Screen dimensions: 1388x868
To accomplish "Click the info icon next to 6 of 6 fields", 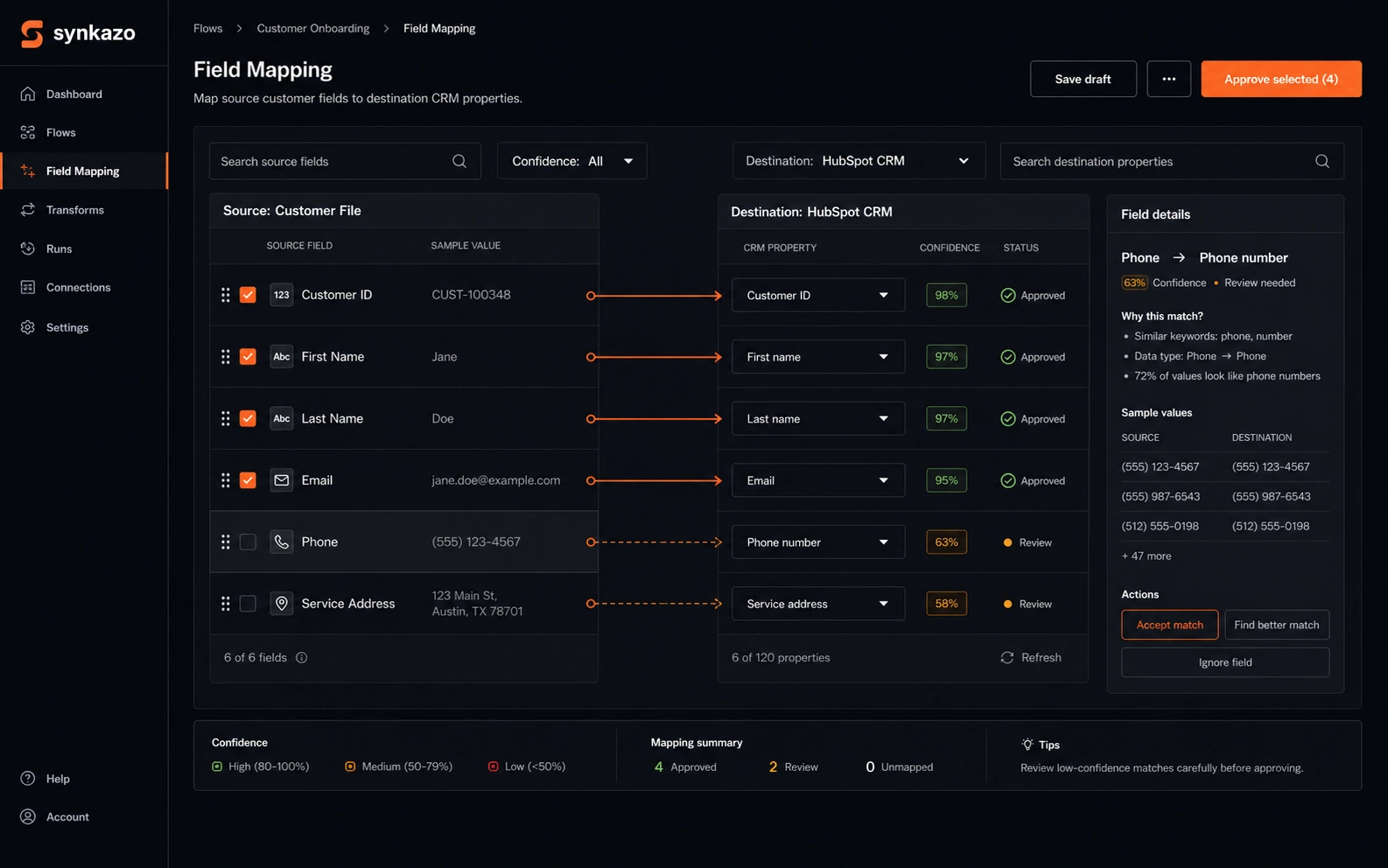I will tap(301, 658).
